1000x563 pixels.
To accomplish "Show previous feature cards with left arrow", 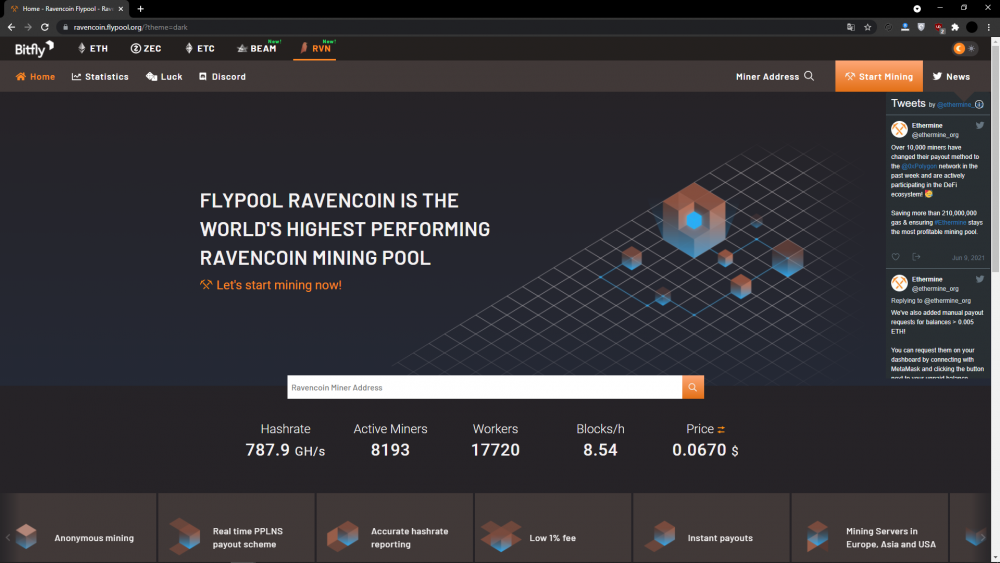I will click(8, 537).
